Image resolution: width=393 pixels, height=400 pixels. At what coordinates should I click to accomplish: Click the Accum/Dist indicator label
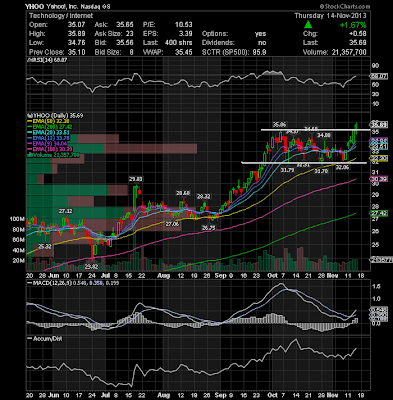[x=45, y=338]
